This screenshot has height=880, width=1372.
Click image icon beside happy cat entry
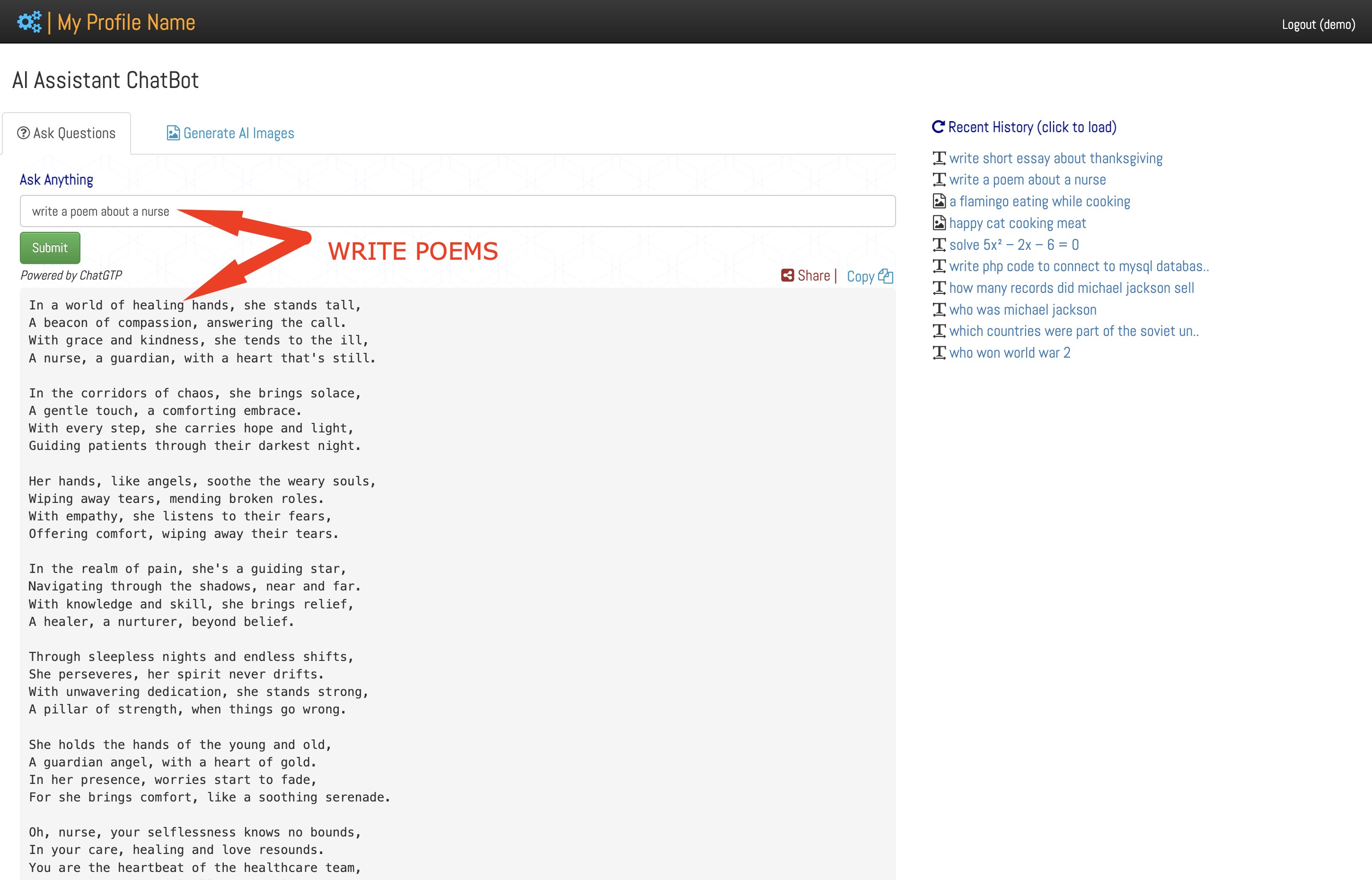click(939, 223)
